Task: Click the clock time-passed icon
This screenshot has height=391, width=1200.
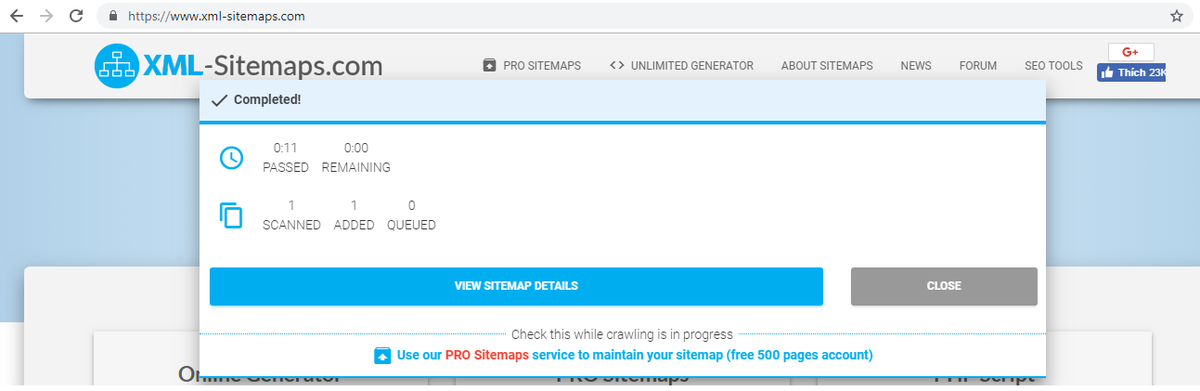Action: (x=231, y=158)
